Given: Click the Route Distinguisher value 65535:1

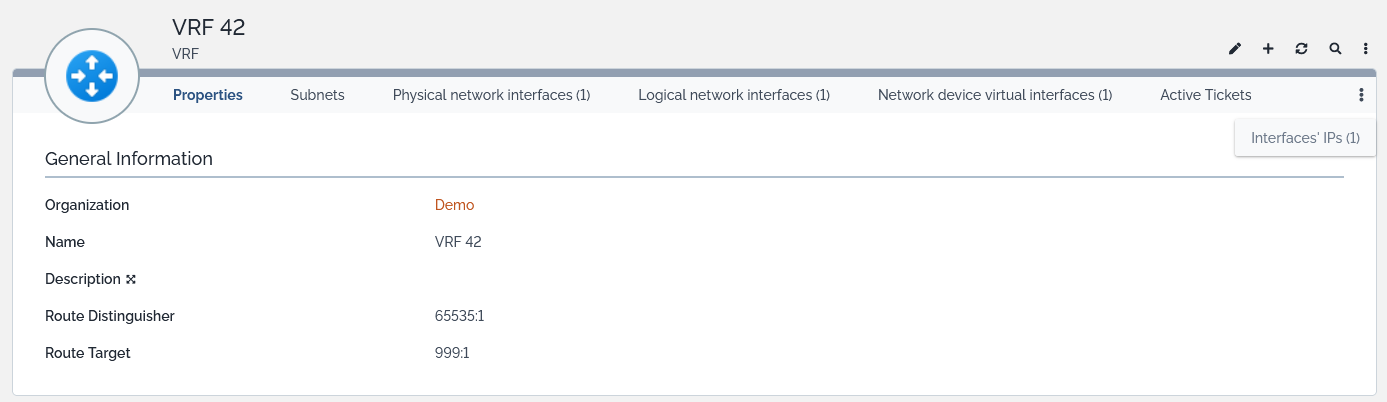Looking at the screenshot, I should coord(459,316).
